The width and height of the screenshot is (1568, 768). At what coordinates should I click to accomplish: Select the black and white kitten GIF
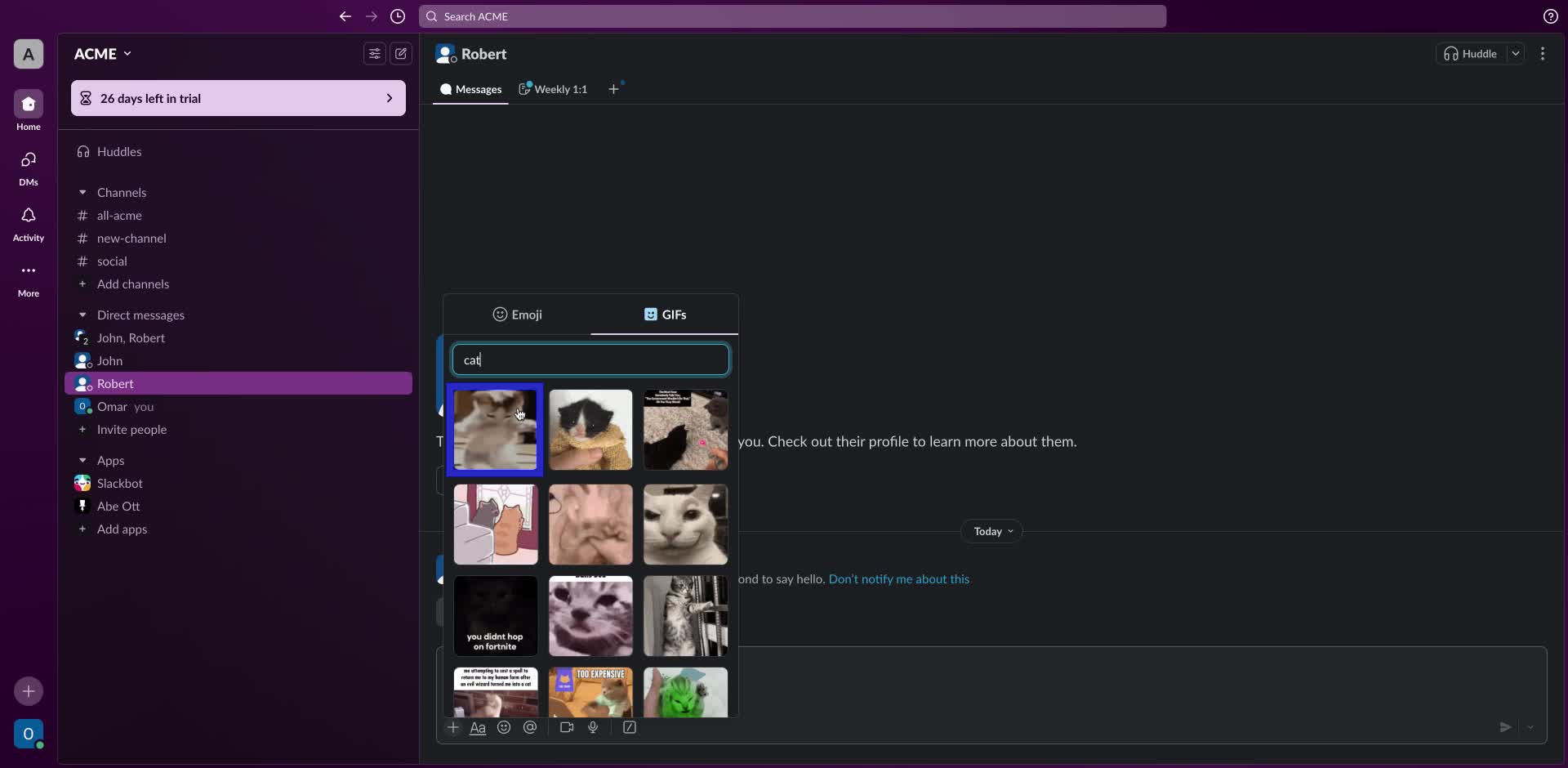pyautogui.click(x=590, y=430)
